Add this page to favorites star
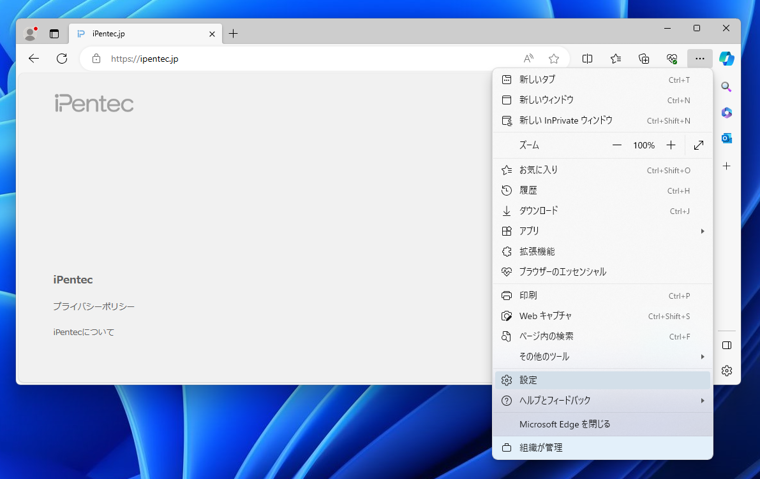Screen dimensions: 760x479 (554, 59)
